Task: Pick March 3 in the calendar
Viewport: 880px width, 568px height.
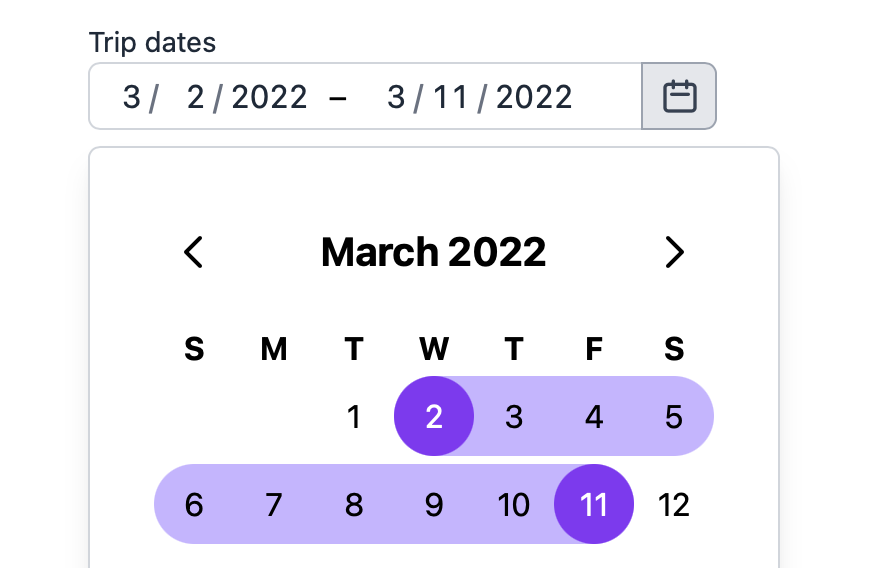Action: pos(514,416)
